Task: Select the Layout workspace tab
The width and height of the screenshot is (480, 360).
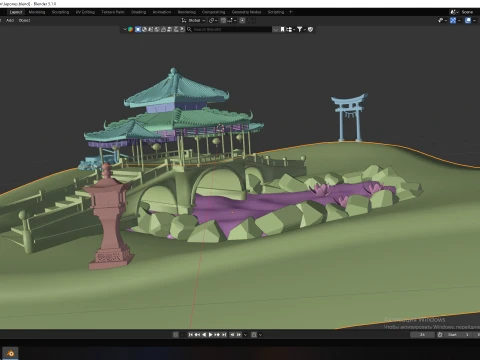Action: point(16,12)
